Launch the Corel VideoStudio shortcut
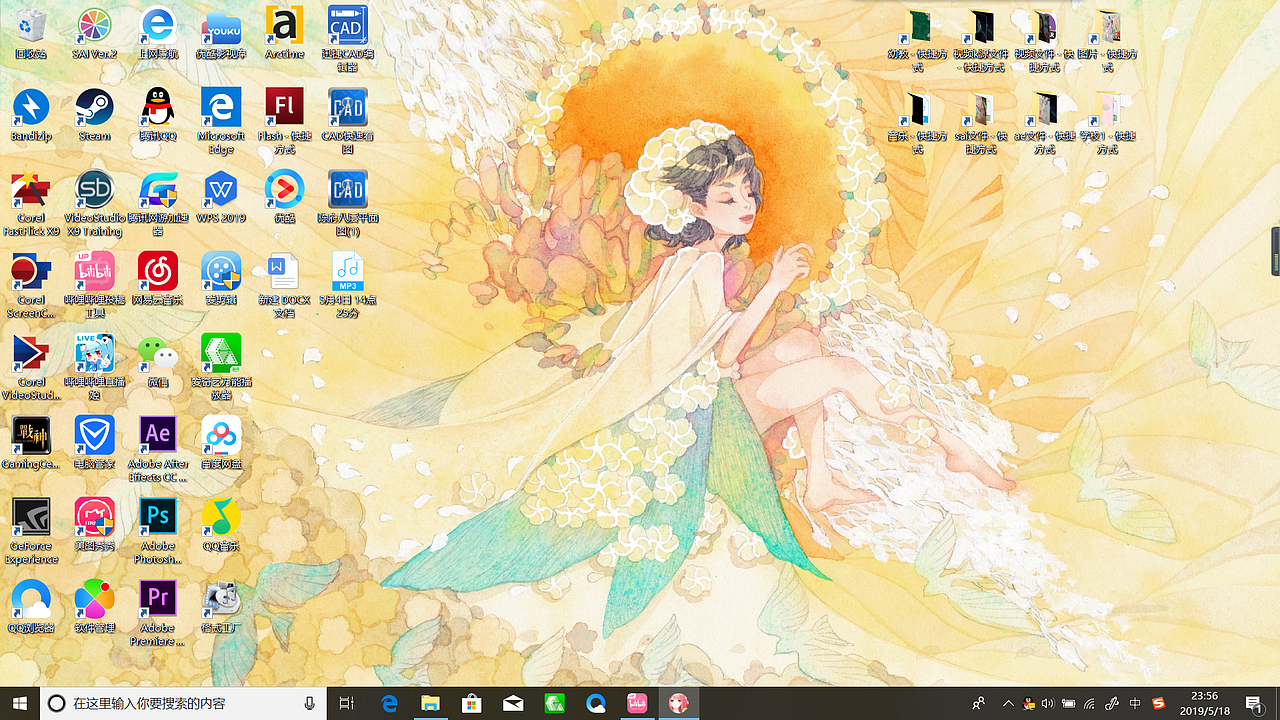The height and width of the screenshot is (720, 1280). [31, 368]
